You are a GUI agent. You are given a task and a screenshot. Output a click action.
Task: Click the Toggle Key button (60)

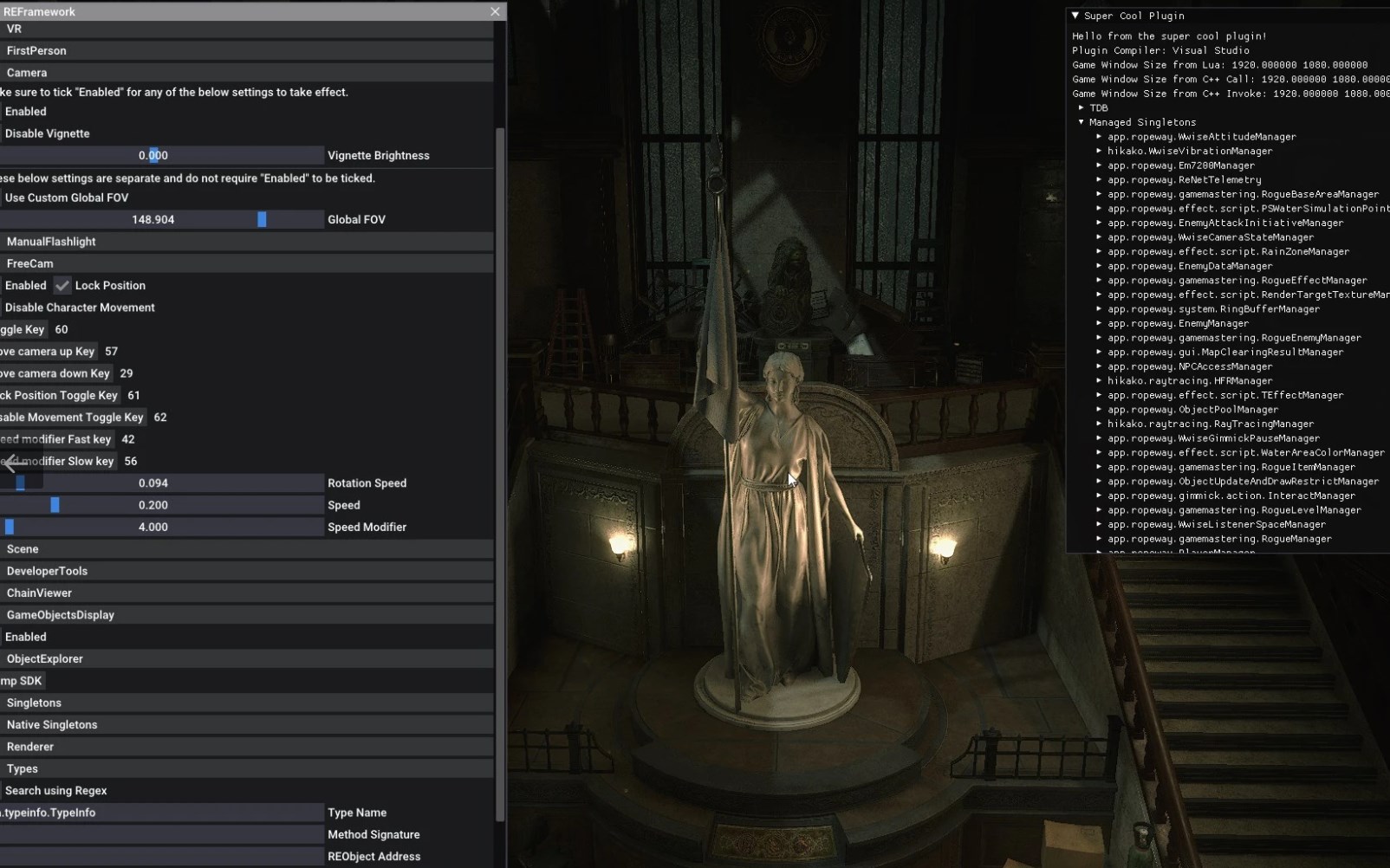[23, 329]
